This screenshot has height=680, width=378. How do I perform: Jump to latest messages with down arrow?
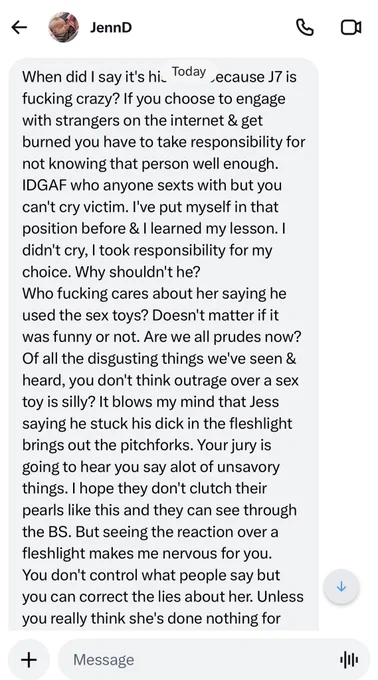341,587
